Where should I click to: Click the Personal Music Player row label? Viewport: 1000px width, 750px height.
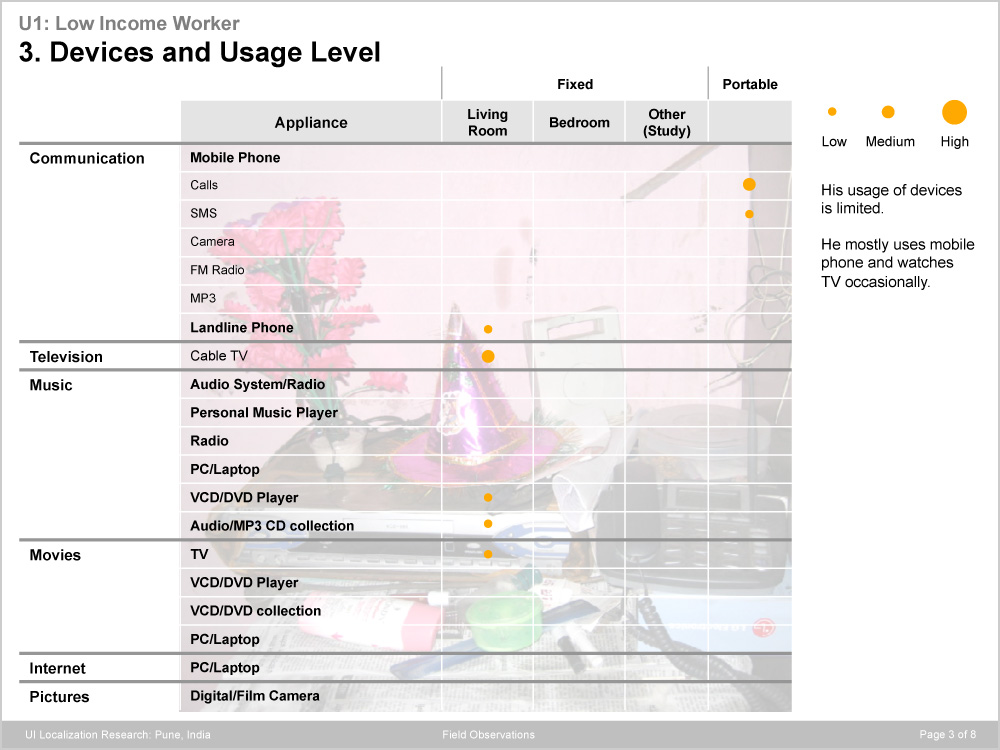(264, 413)
